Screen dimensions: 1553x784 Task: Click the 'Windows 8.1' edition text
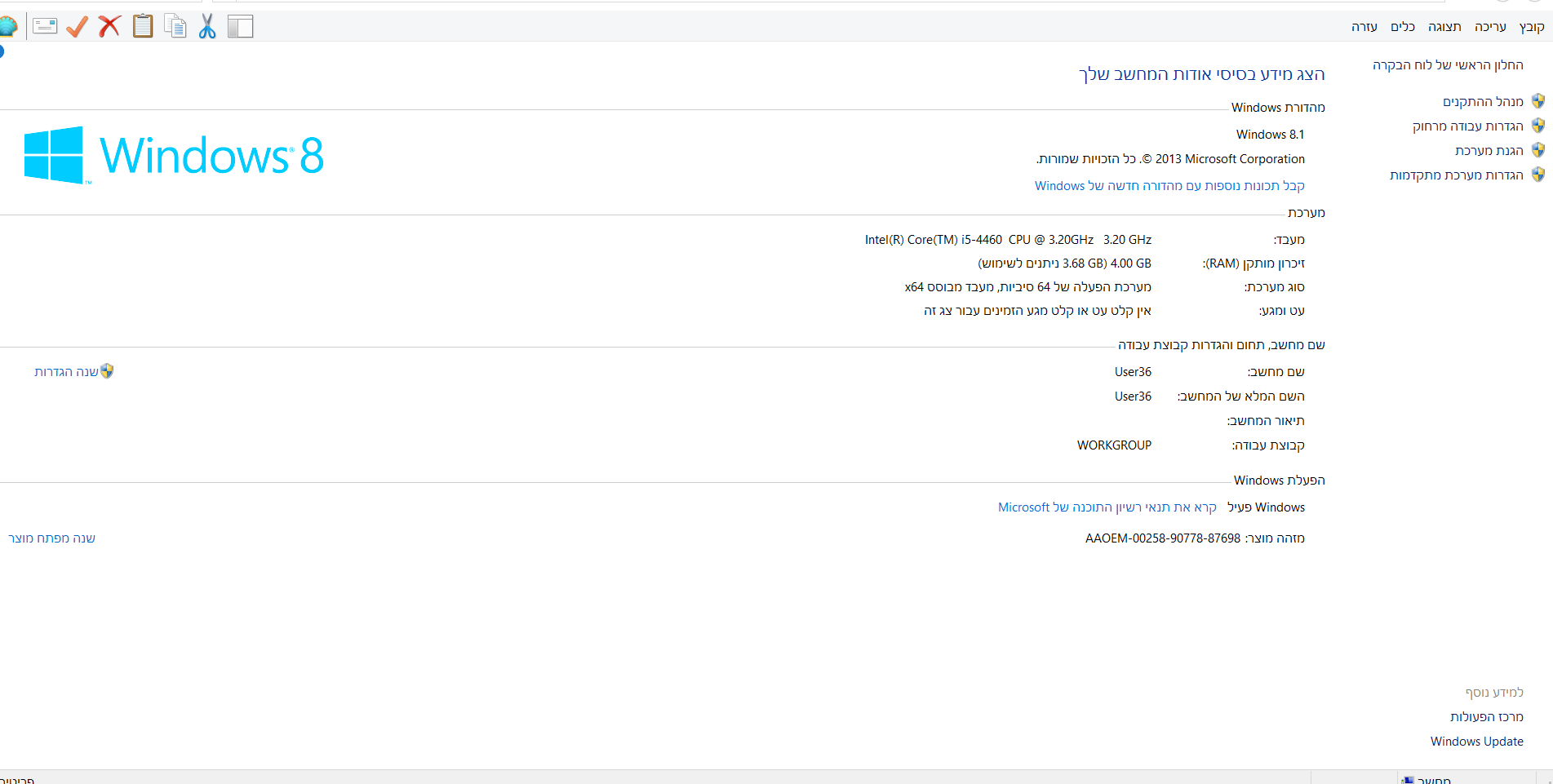1271,135
